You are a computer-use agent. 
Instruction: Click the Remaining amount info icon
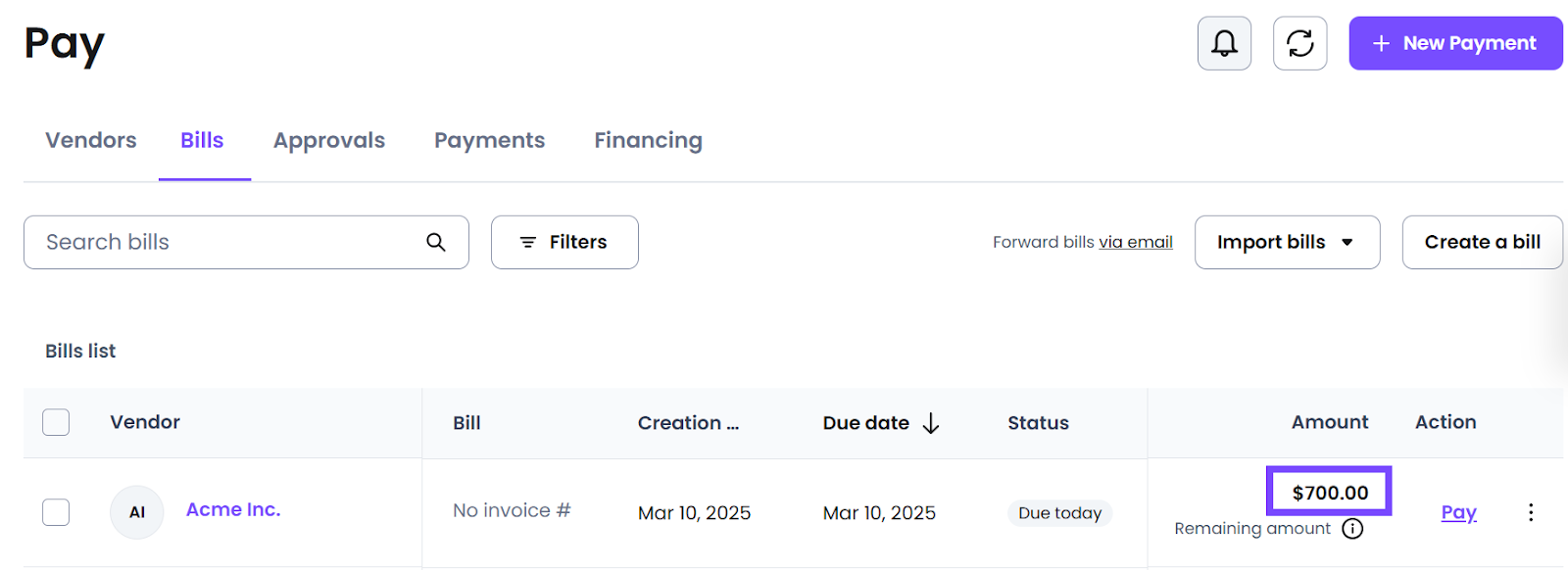click(1352, 529)
